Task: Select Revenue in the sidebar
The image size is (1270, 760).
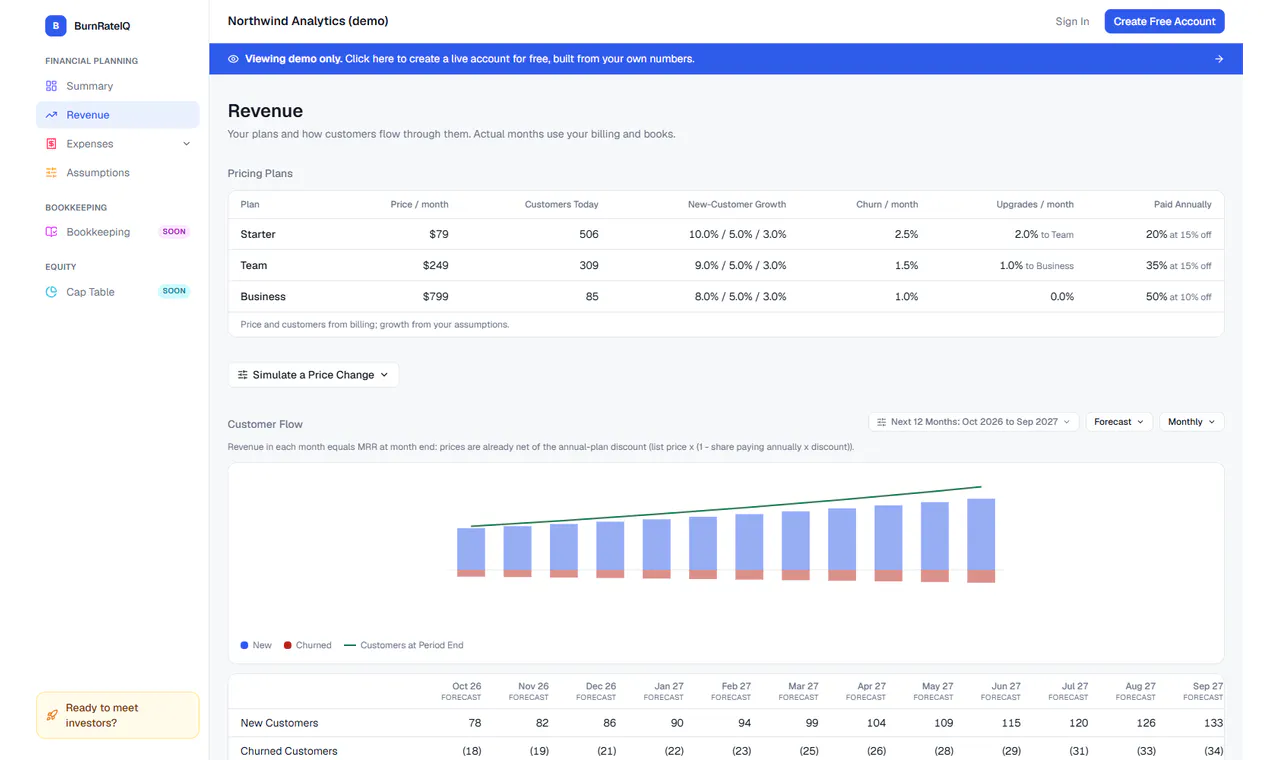Action: [x=118, y=115]
